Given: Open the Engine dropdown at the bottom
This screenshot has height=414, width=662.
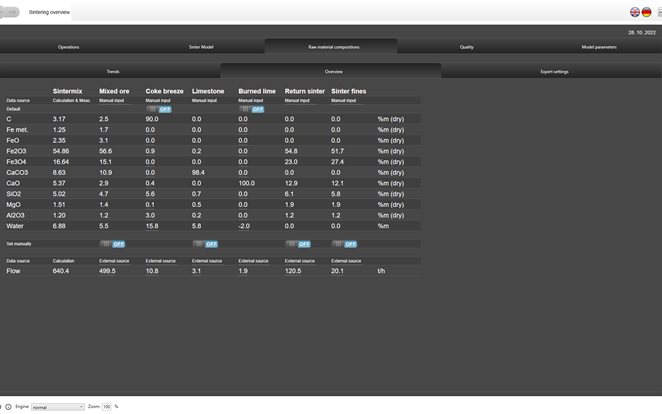Looking at the screenshot, I should [x=57, y=407].
